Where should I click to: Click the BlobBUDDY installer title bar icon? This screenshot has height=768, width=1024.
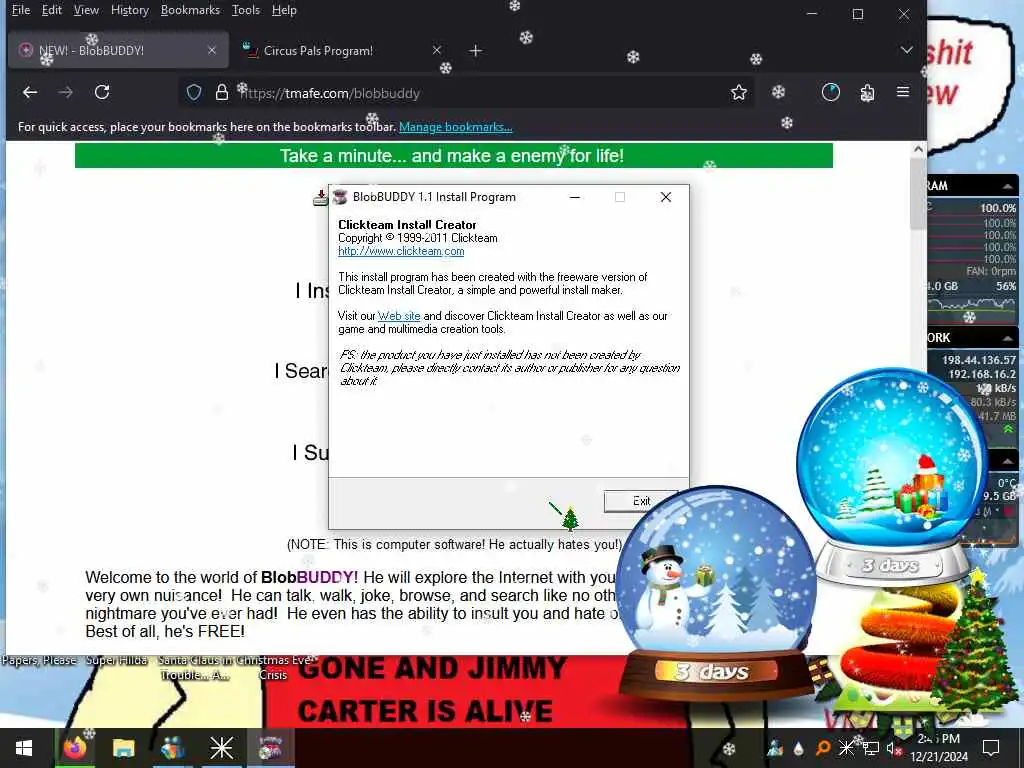pos(339,197)
